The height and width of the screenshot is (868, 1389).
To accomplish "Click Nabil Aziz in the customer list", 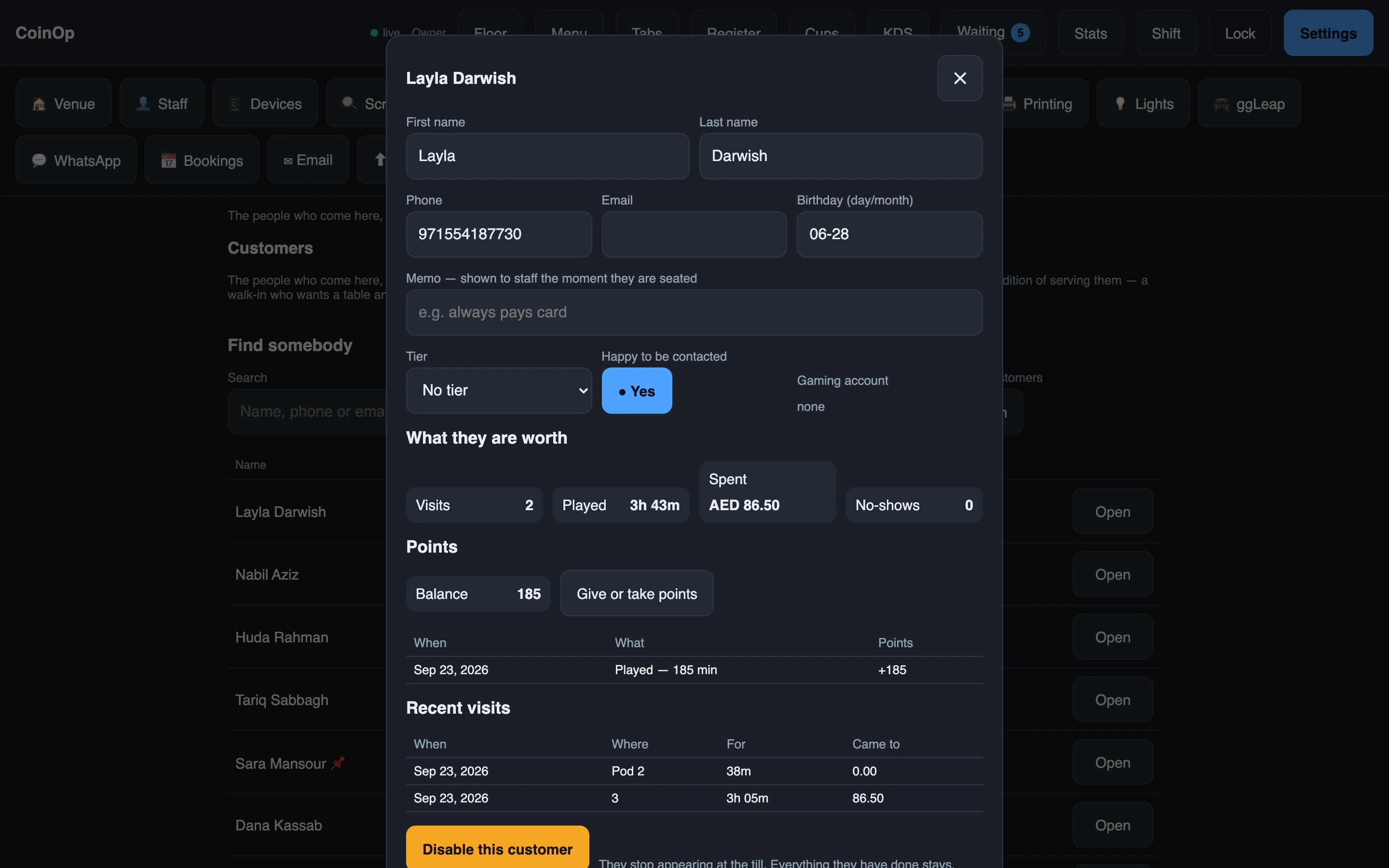I will [267, 575].
